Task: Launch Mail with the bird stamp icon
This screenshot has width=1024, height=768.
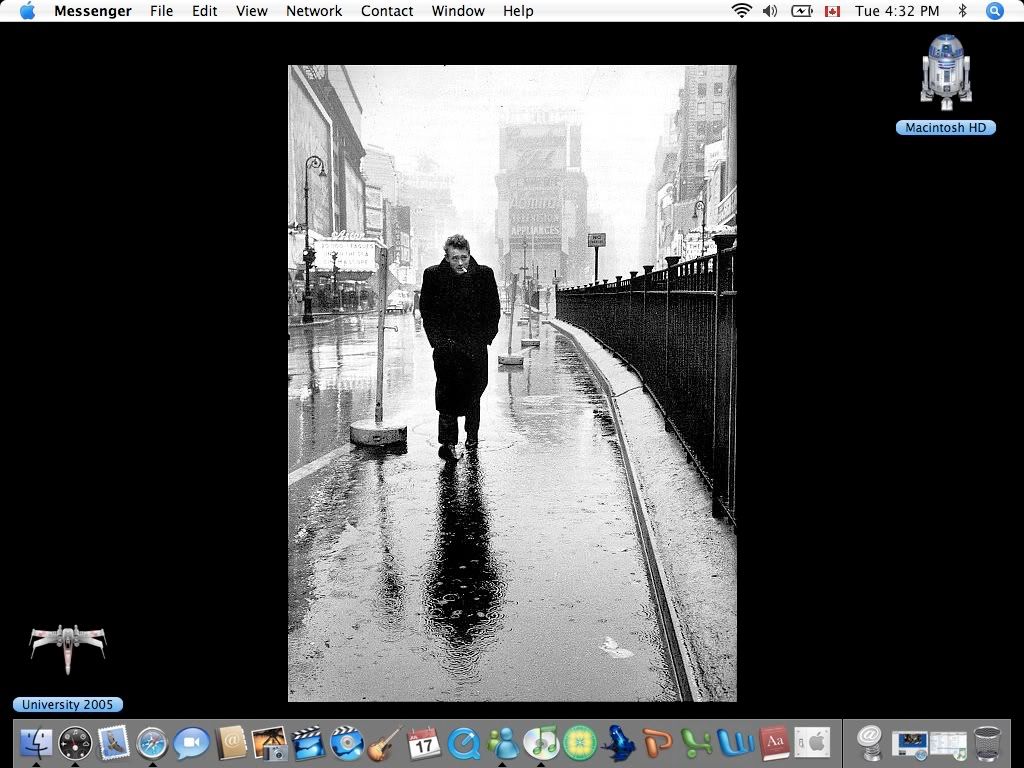Action: tap(114, 743)
